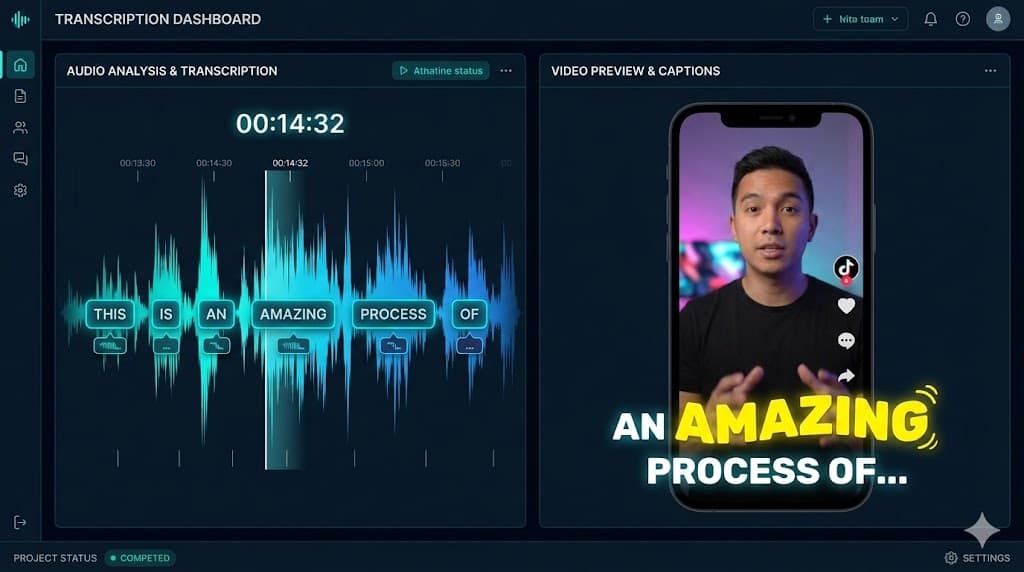Select the AMAZING word chip

click(293, 314)
